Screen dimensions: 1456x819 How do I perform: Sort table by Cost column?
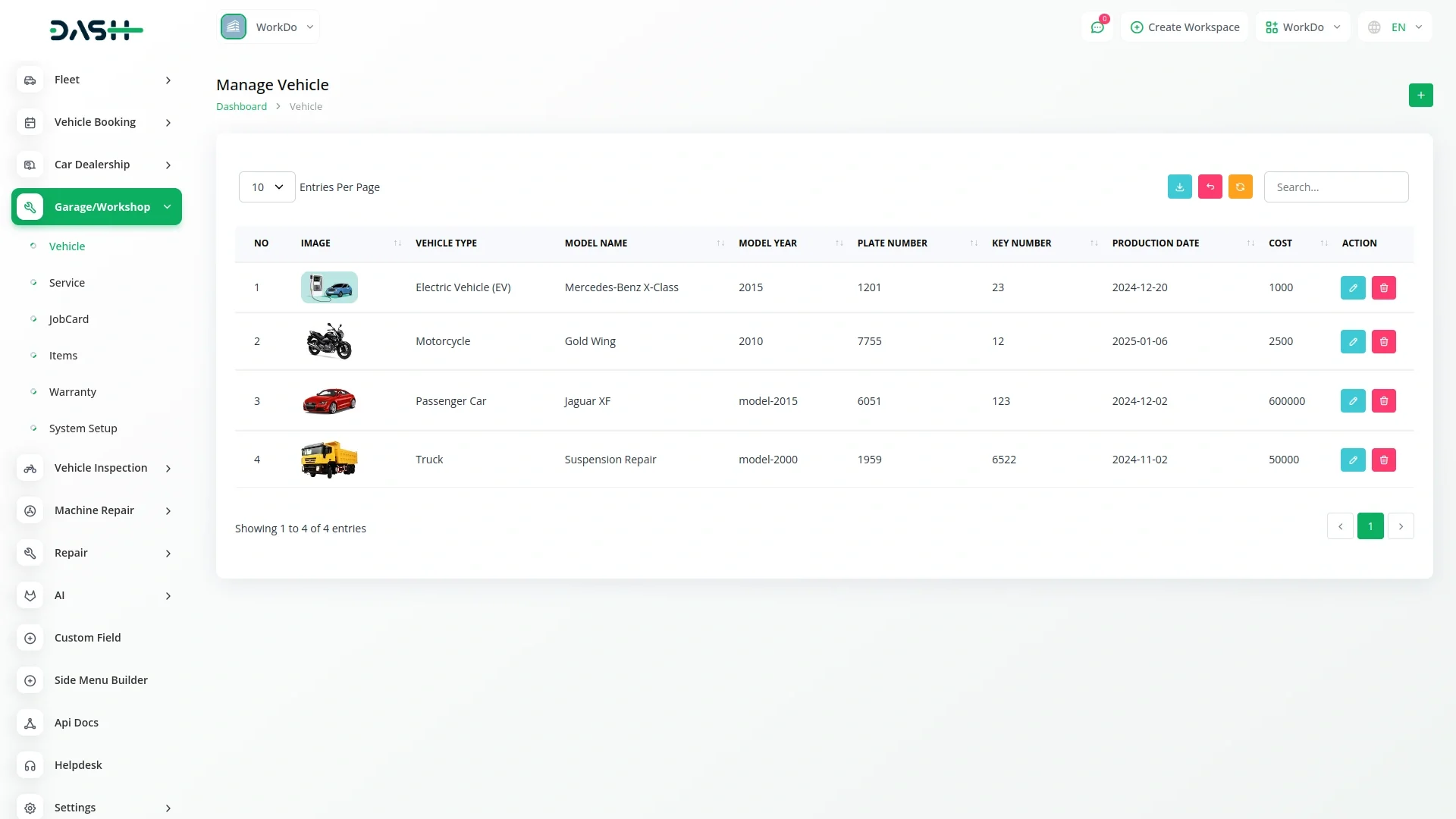[1280, 243]
